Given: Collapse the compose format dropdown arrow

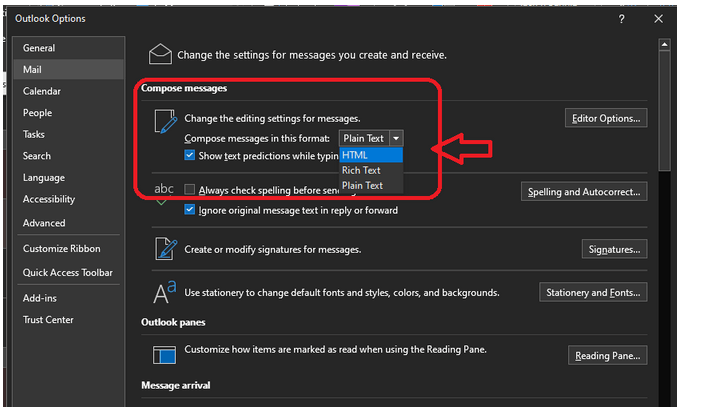Looking at the screenshot, I should coord(396,139).
